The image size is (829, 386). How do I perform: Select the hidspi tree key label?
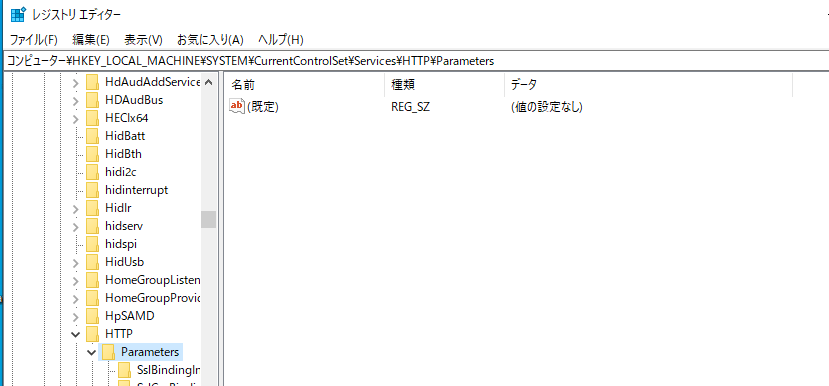click(121, 244)
